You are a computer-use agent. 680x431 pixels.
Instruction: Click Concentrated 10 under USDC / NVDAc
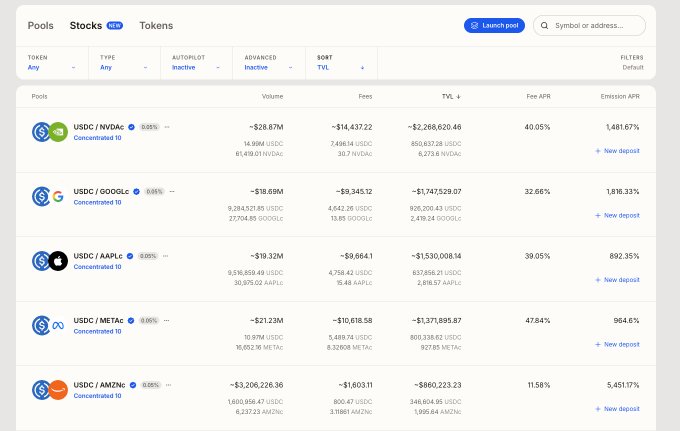[97, 138]
